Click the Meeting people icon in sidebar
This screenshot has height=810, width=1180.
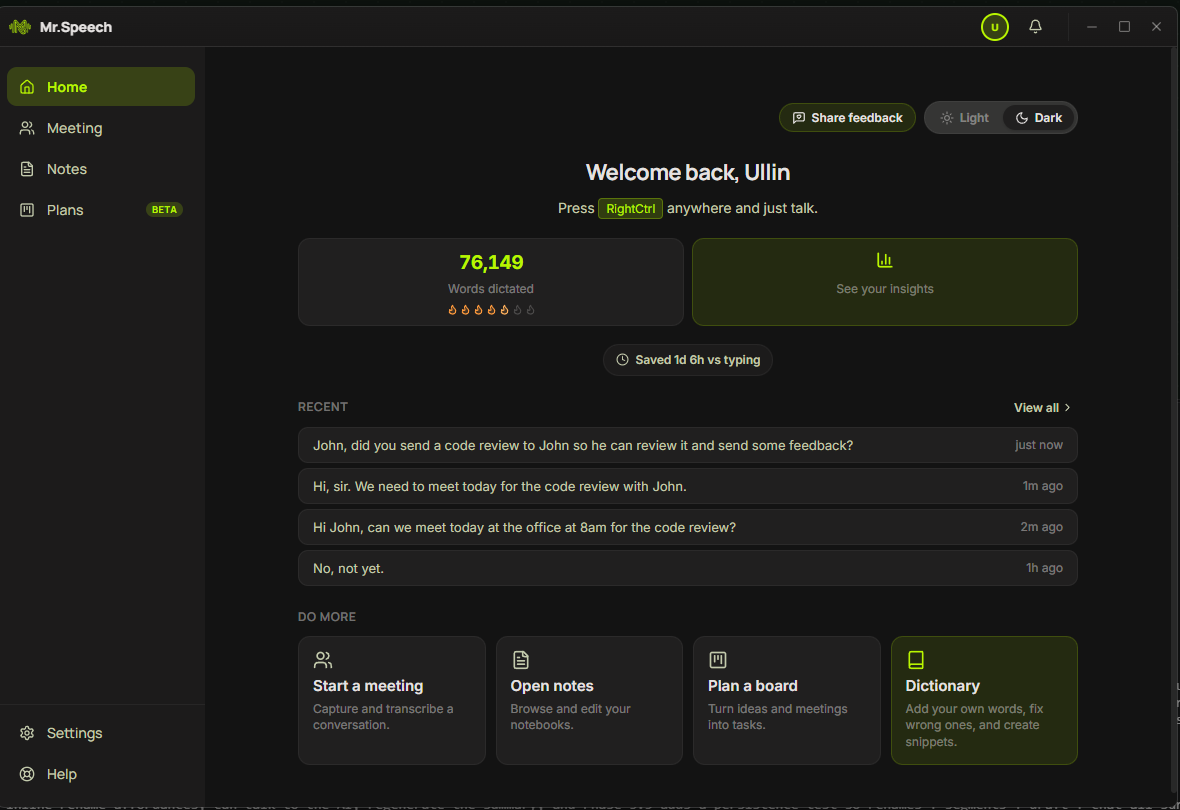click(x=27, y=128)
